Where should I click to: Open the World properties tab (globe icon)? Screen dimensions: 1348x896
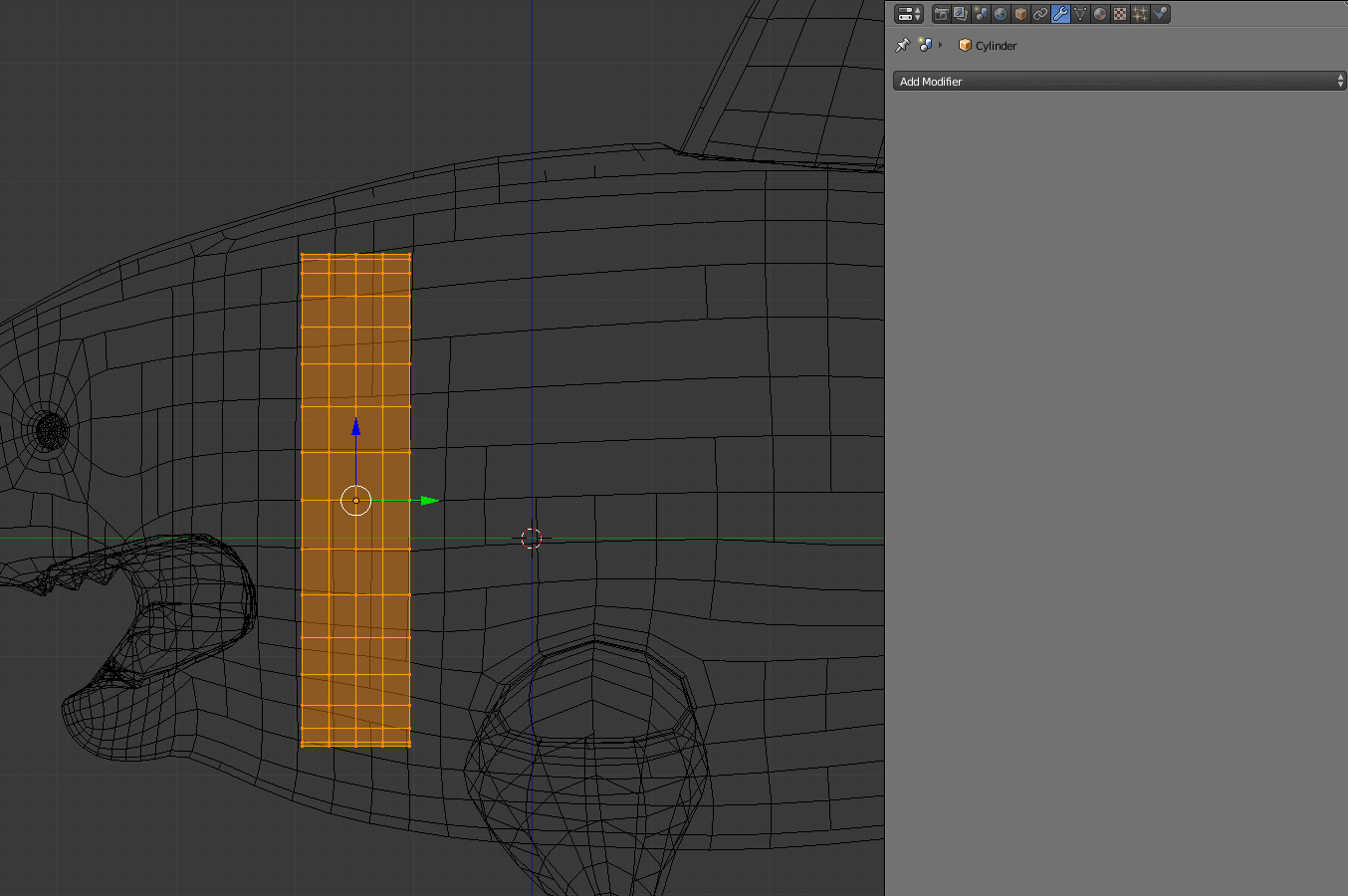pos(1001,14)
